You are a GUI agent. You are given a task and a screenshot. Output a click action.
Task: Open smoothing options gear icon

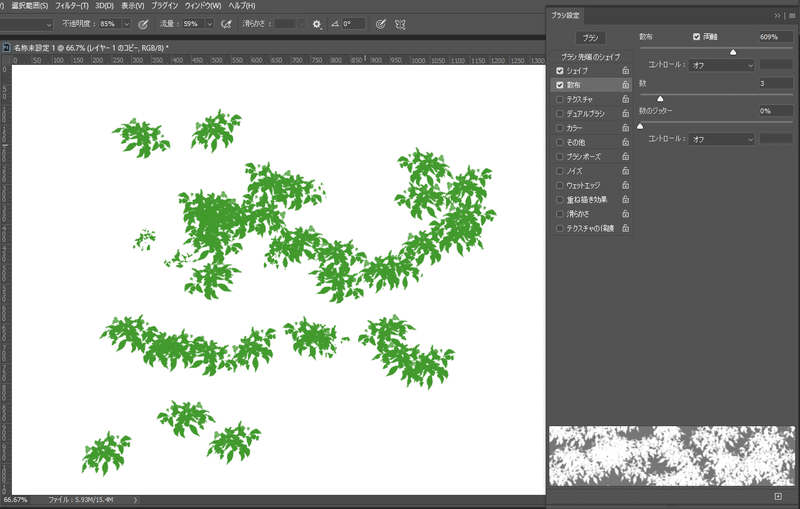pyautogui.click(x=317, y=24)
